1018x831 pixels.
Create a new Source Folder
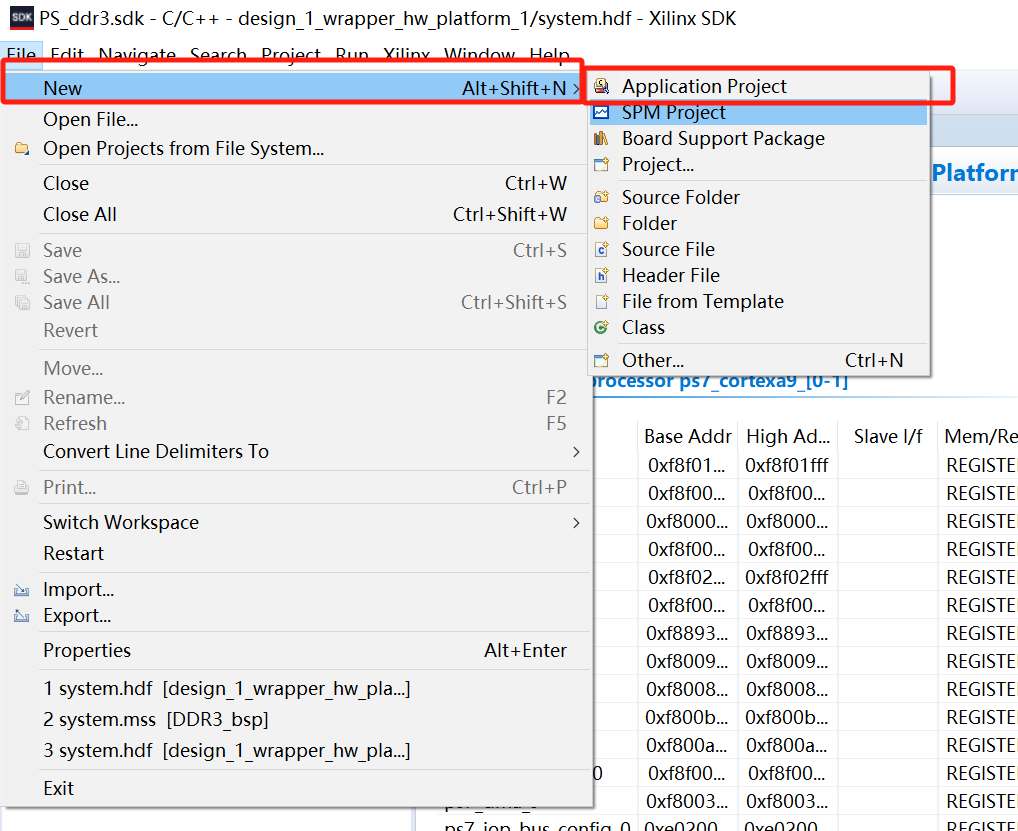pos(760,197)
